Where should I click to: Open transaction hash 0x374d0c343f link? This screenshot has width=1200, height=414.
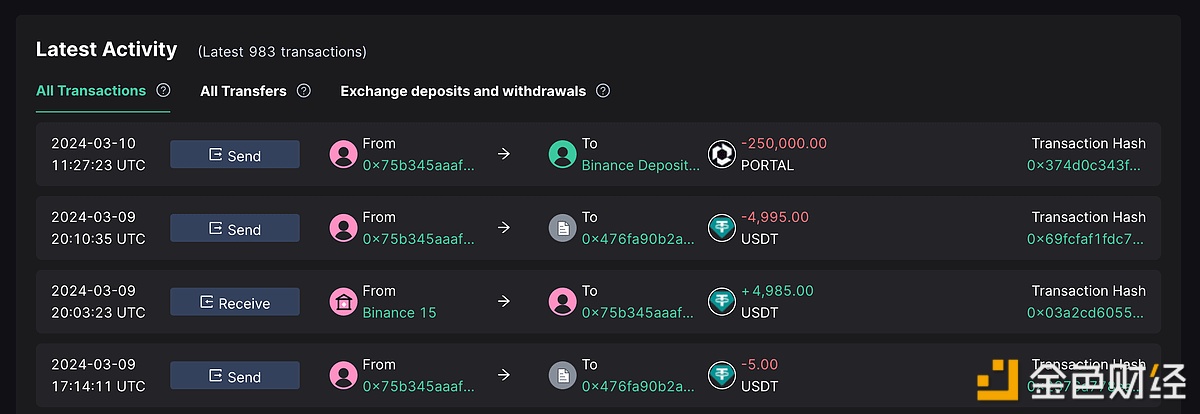tap(1086, 165)
